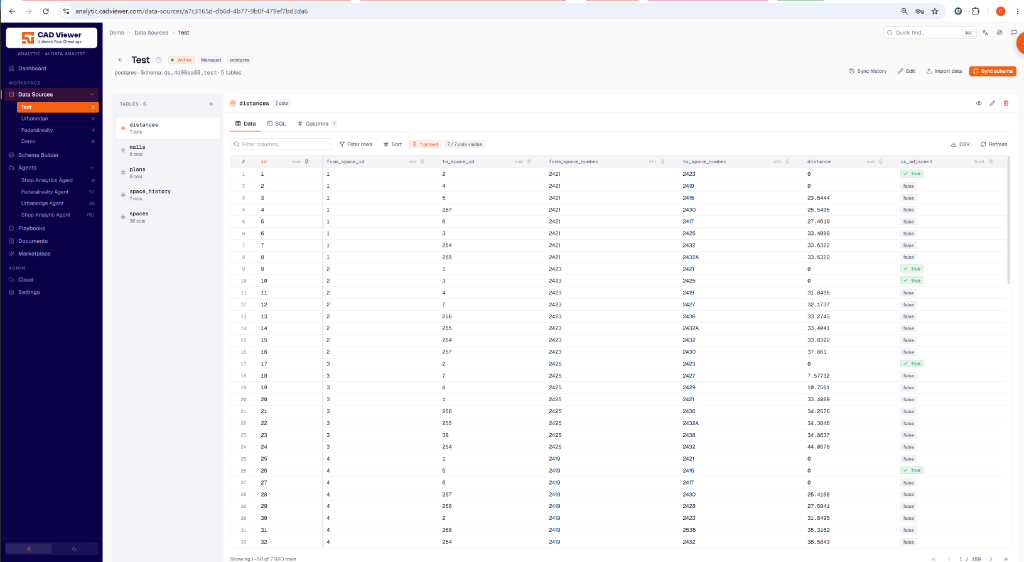Screen dimensions: 1024x562
Task: Delete distances table with red trash icon
Action: point(1006,103)
